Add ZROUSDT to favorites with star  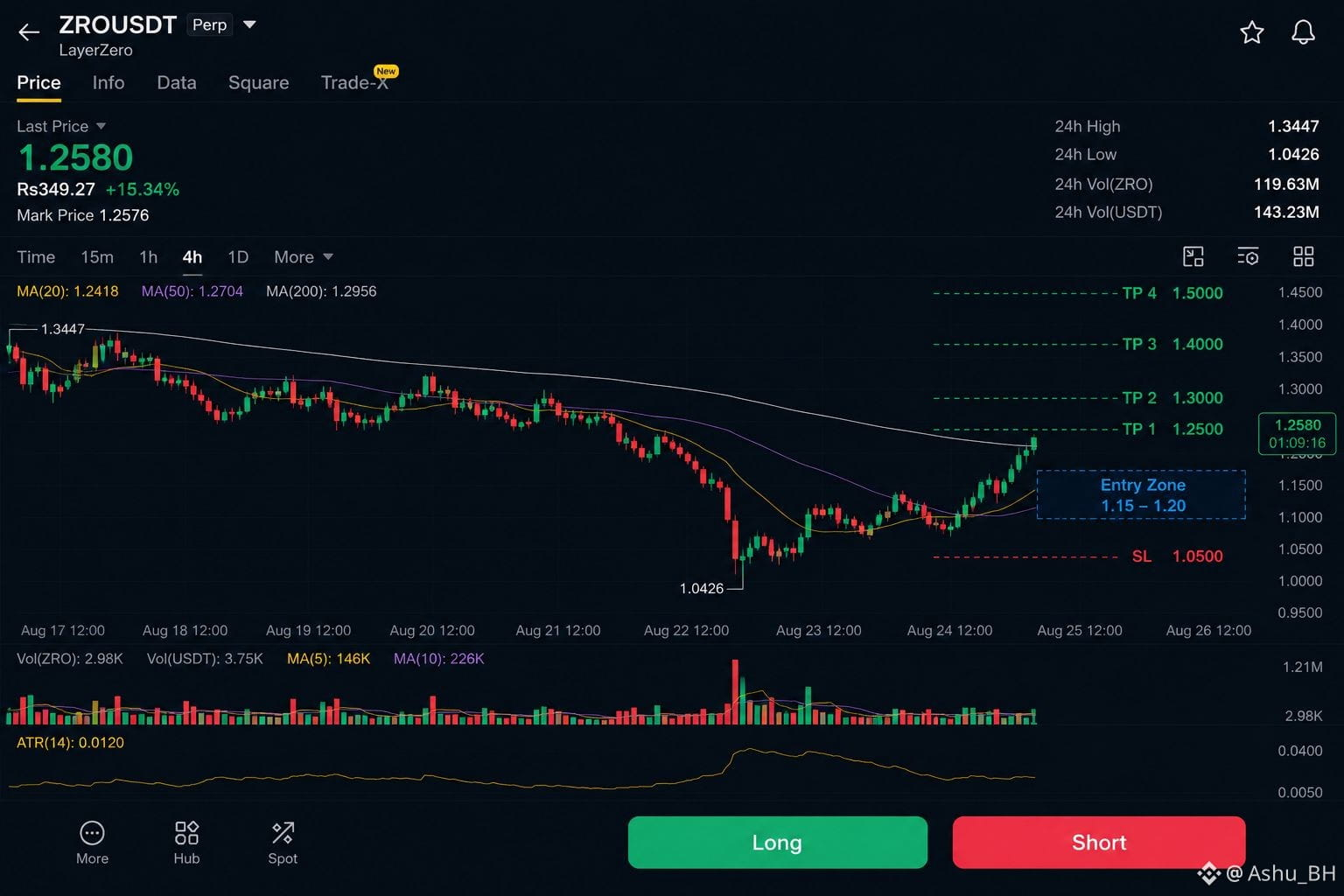pos(1252,32)
